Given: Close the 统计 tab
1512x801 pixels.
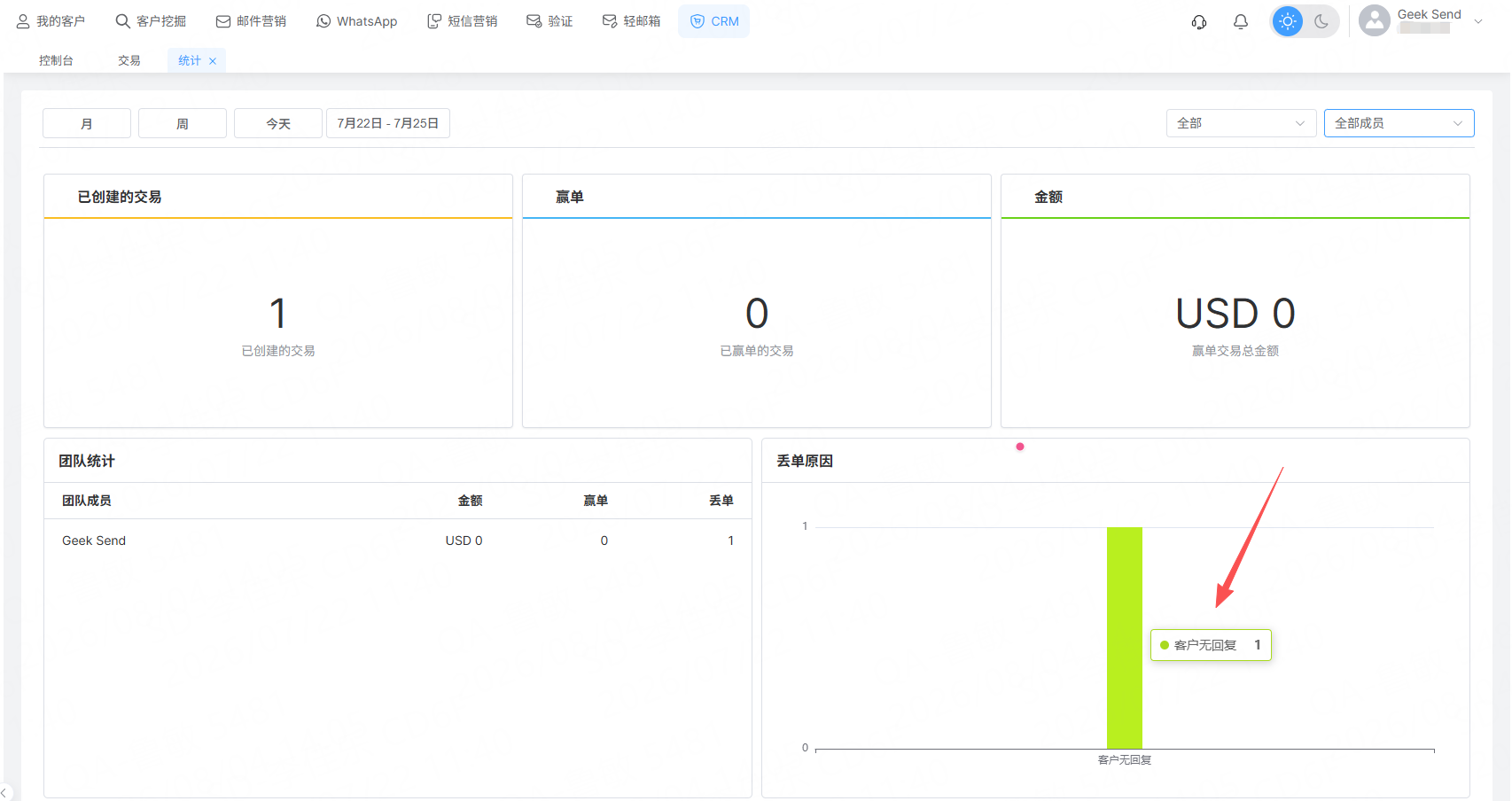Looking at the screenshot, I should pos(213,61).
